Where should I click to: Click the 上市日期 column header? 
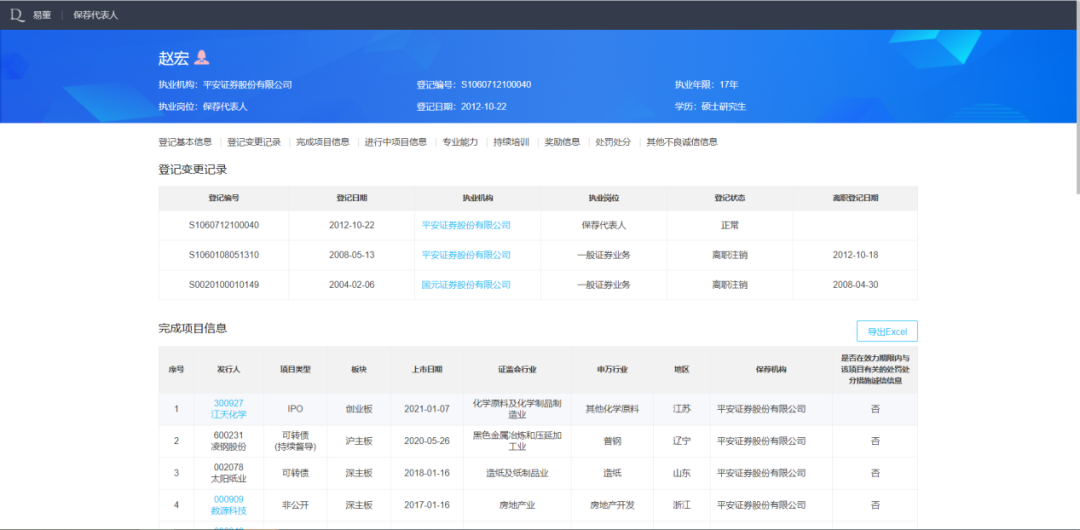coord(427,369)
